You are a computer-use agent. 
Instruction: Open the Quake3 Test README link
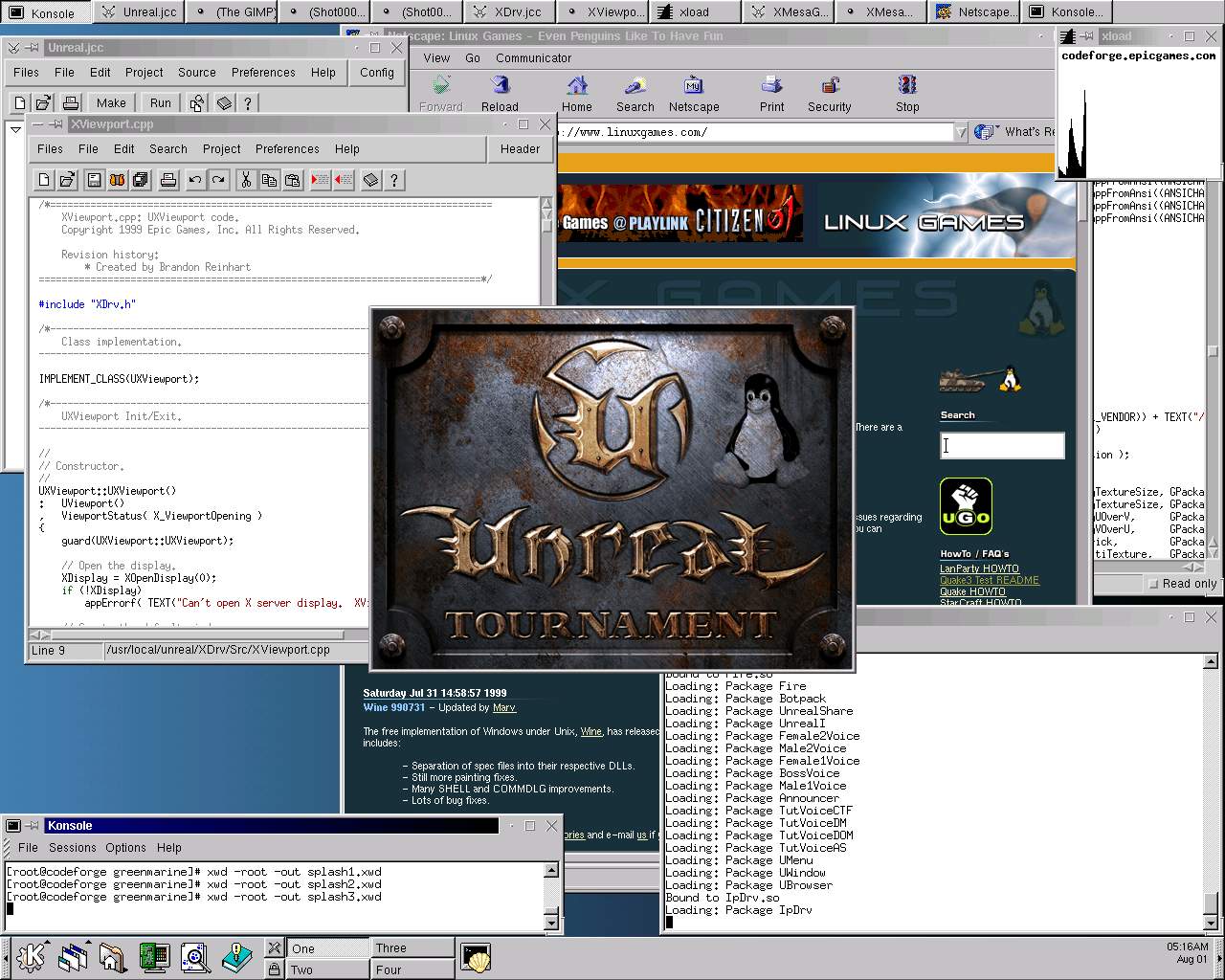pos(989,580)
